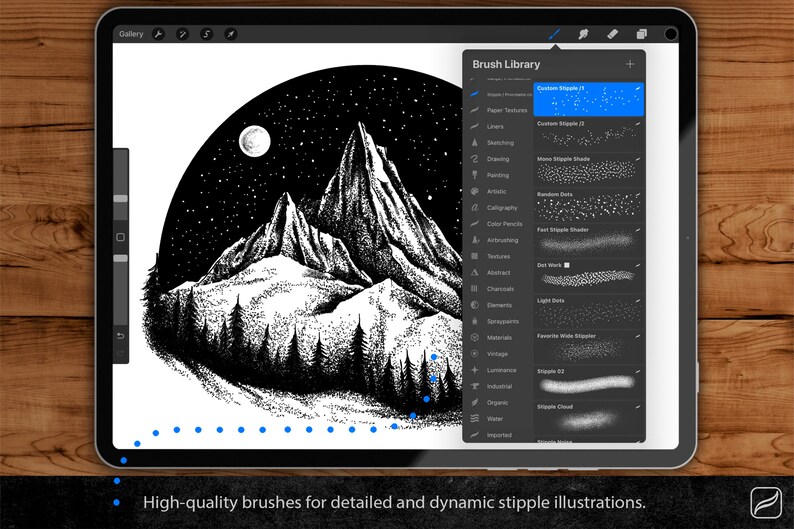Open the Gallery

pyautogui.click(x=131, y=34)
